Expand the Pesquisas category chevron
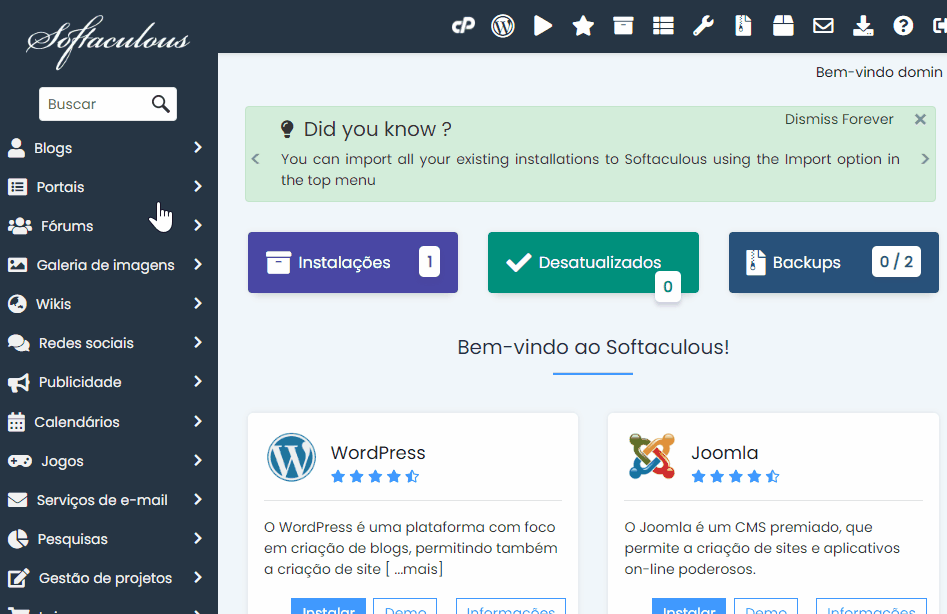947x614 pixels. 198,539
